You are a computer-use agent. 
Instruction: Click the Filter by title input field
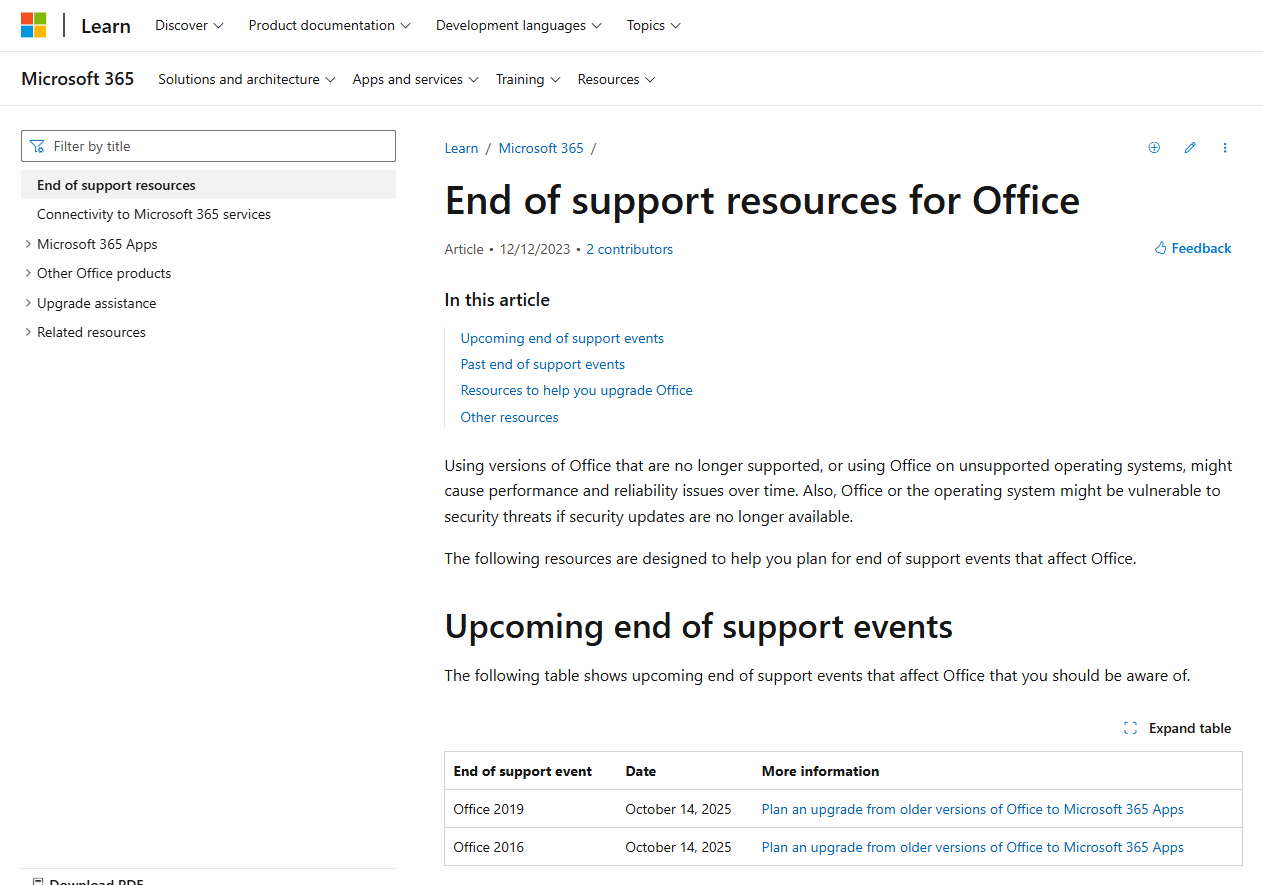coord(208,146)
